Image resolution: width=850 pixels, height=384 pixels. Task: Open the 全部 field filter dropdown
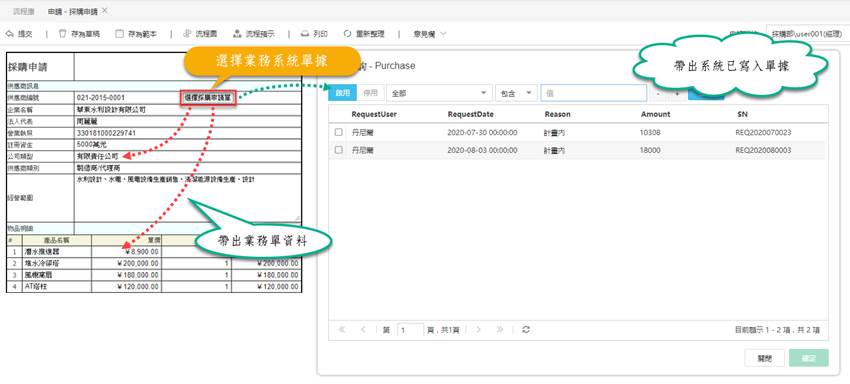[439, 93]
